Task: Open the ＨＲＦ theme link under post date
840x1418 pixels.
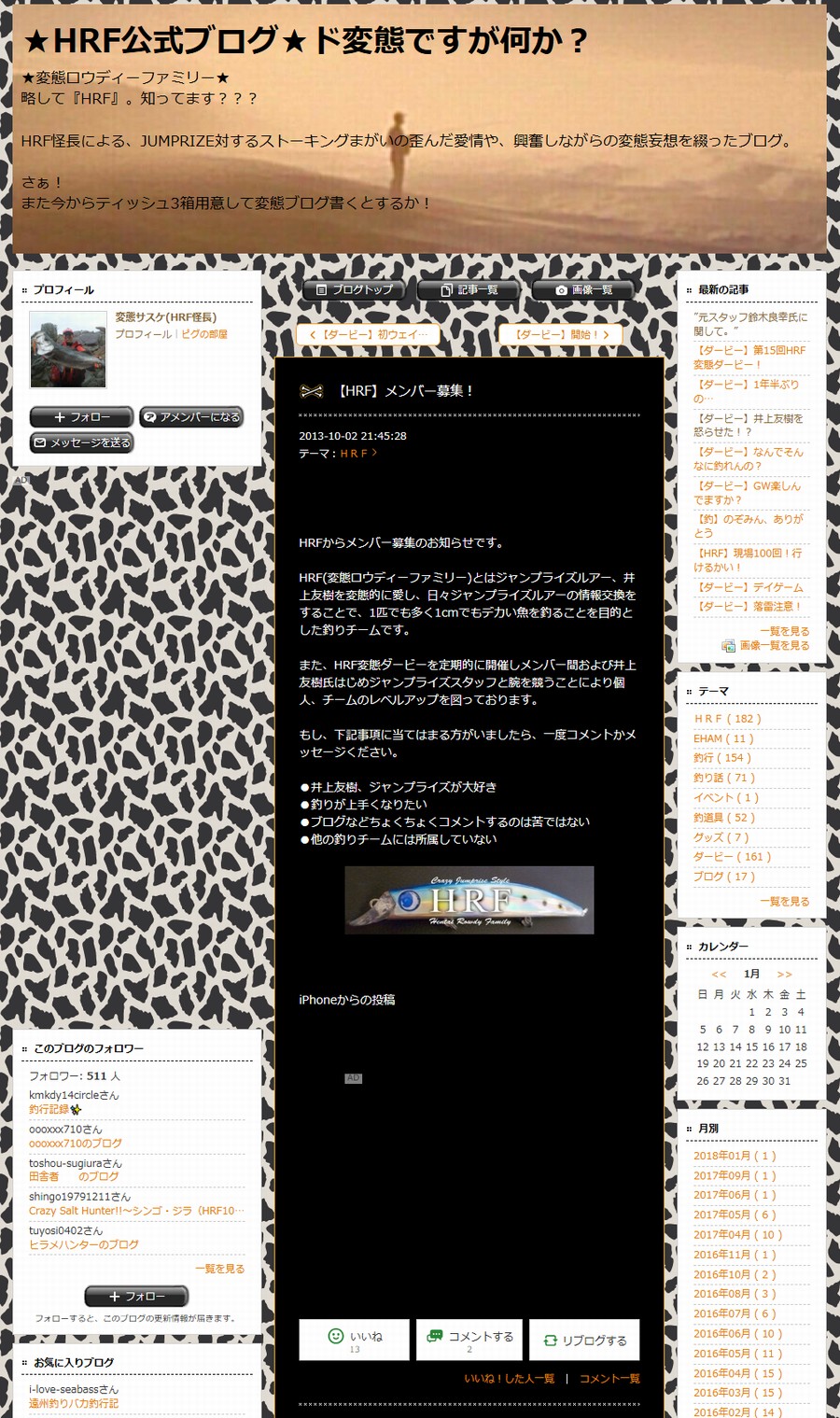Action: tap(357, 454)
